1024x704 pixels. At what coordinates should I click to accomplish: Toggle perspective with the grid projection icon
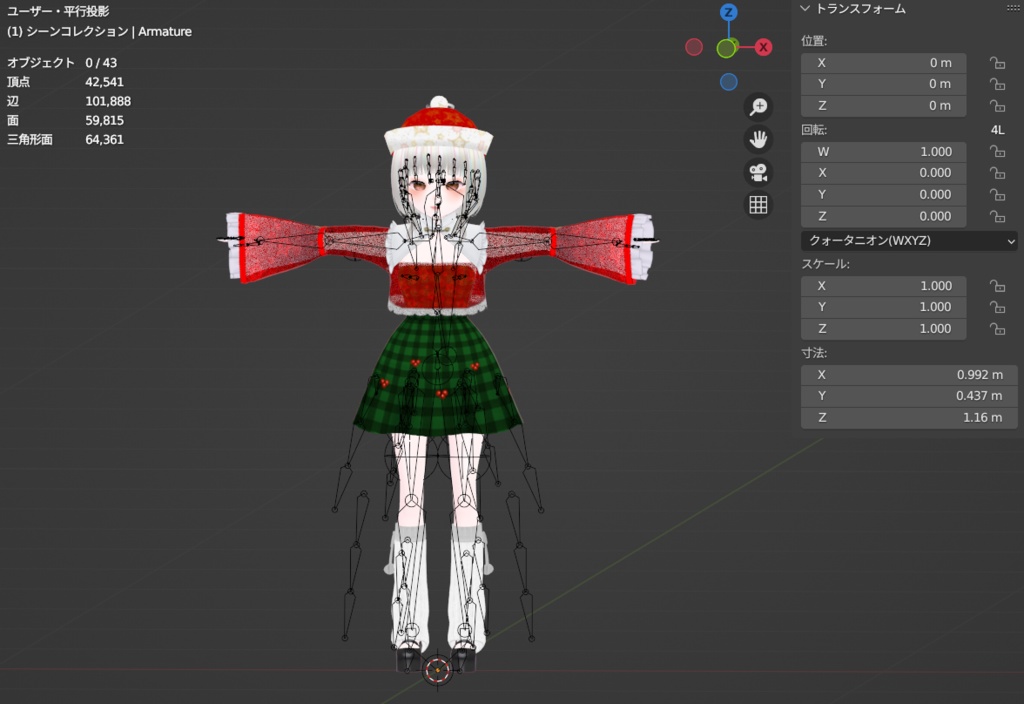758,205
